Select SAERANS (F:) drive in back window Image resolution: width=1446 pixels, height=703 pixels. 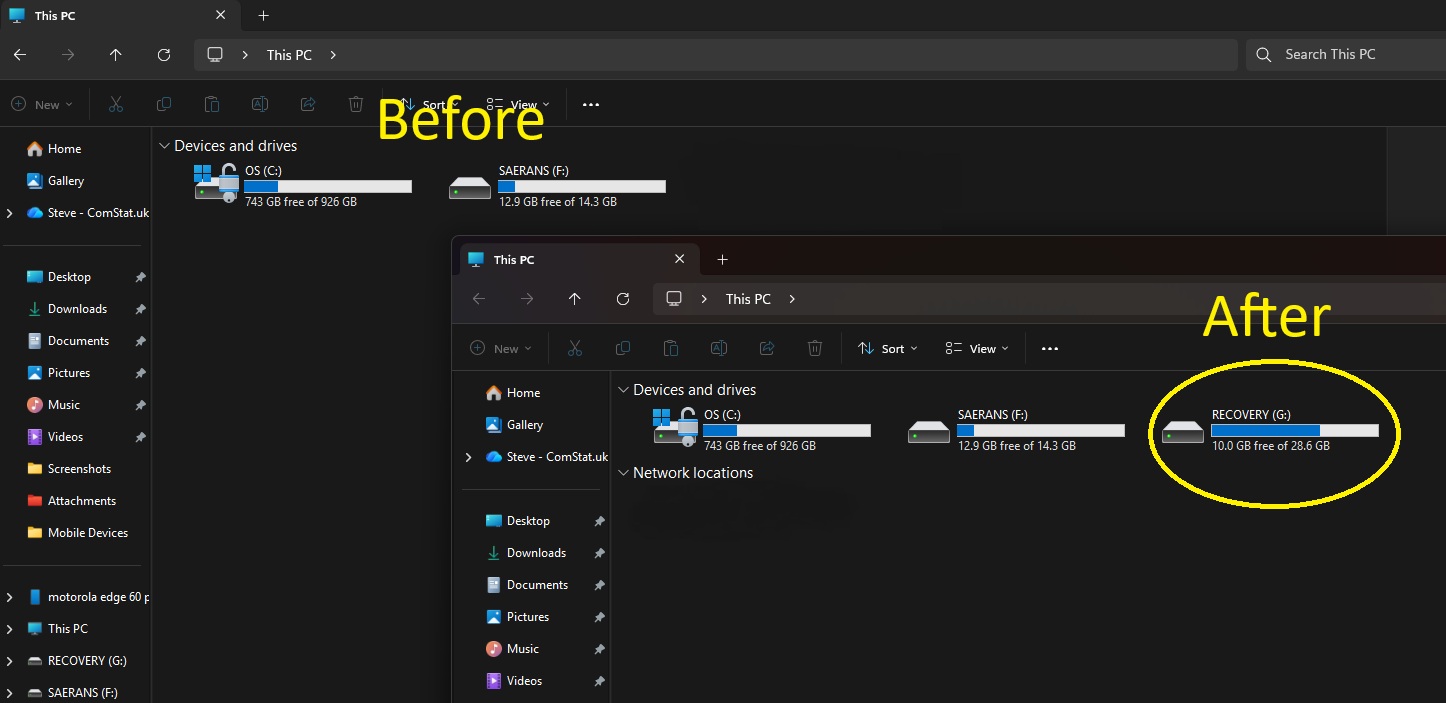557,186
